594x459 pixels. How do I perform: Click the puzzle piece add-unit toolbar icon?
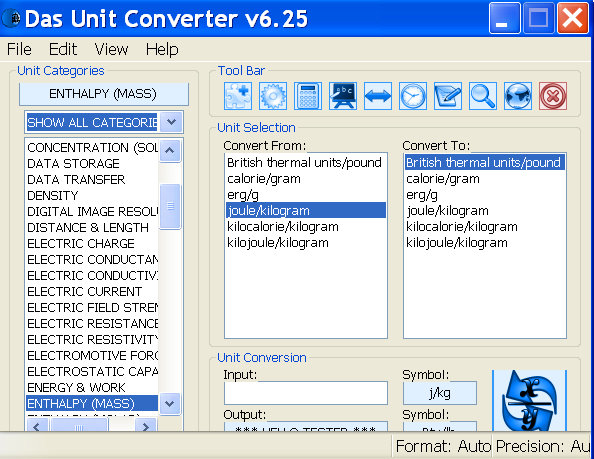coord(238,96)
